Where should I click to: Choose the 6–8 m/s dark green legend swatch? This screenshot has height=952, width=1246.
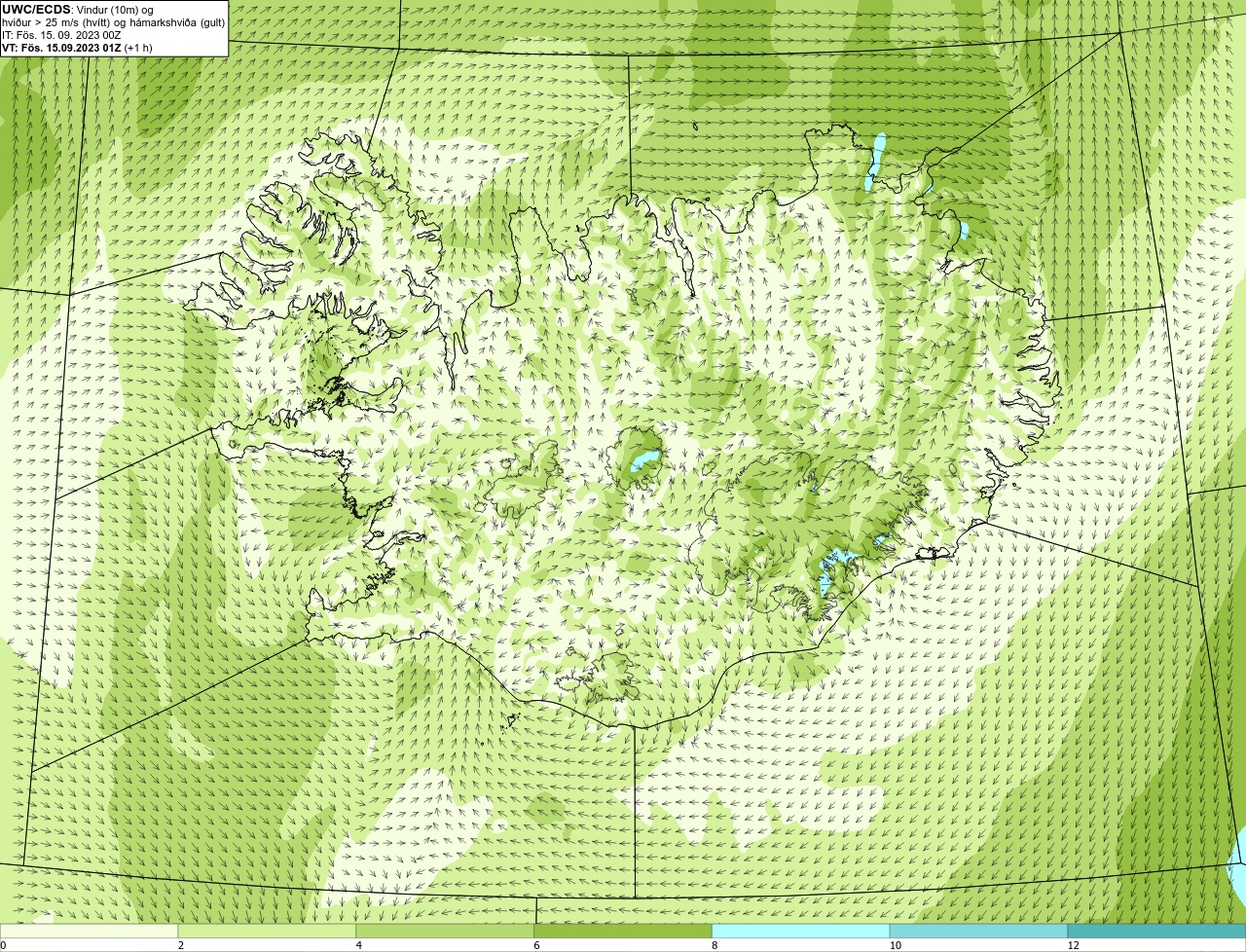[623, 931]
